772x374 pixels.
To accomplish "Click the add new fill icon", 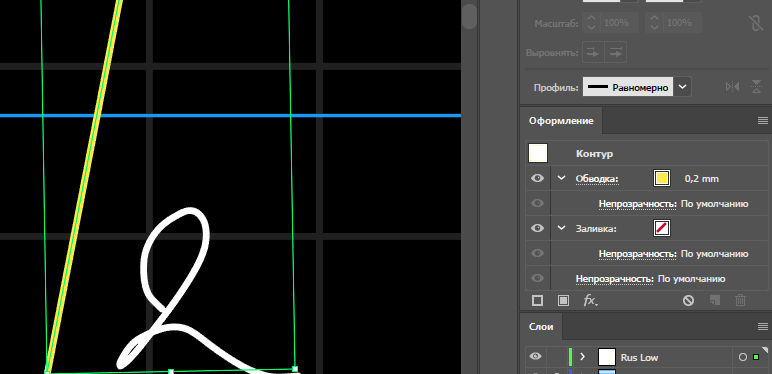I will pos(563,300).
